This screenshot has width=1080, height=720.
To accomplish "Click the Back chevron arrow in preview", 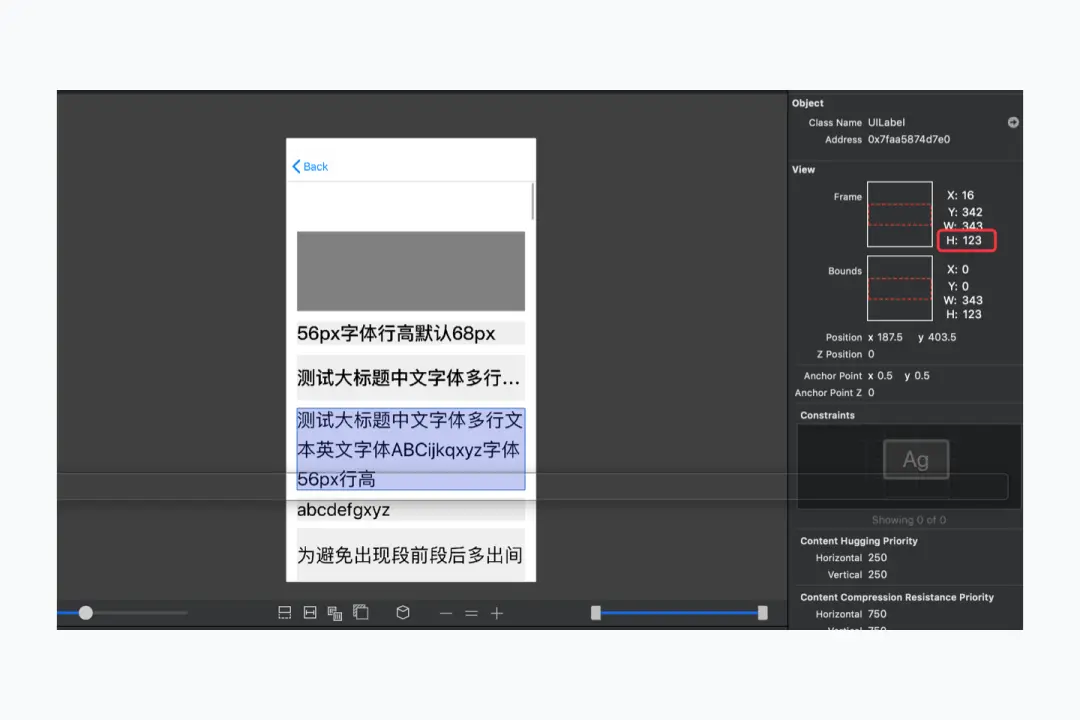I will coord(296,166).
